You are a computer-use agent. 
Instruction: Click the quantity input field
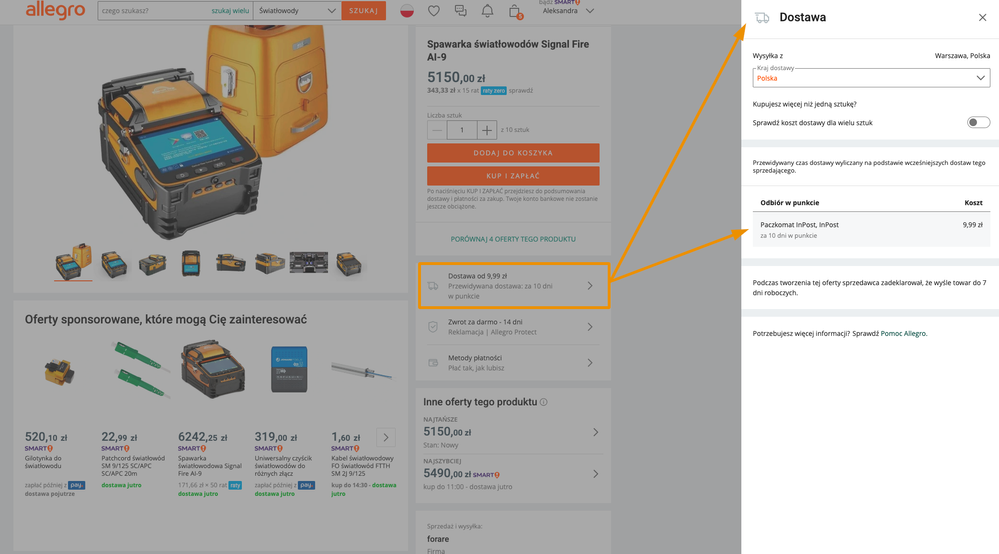[x=462, y=130]
